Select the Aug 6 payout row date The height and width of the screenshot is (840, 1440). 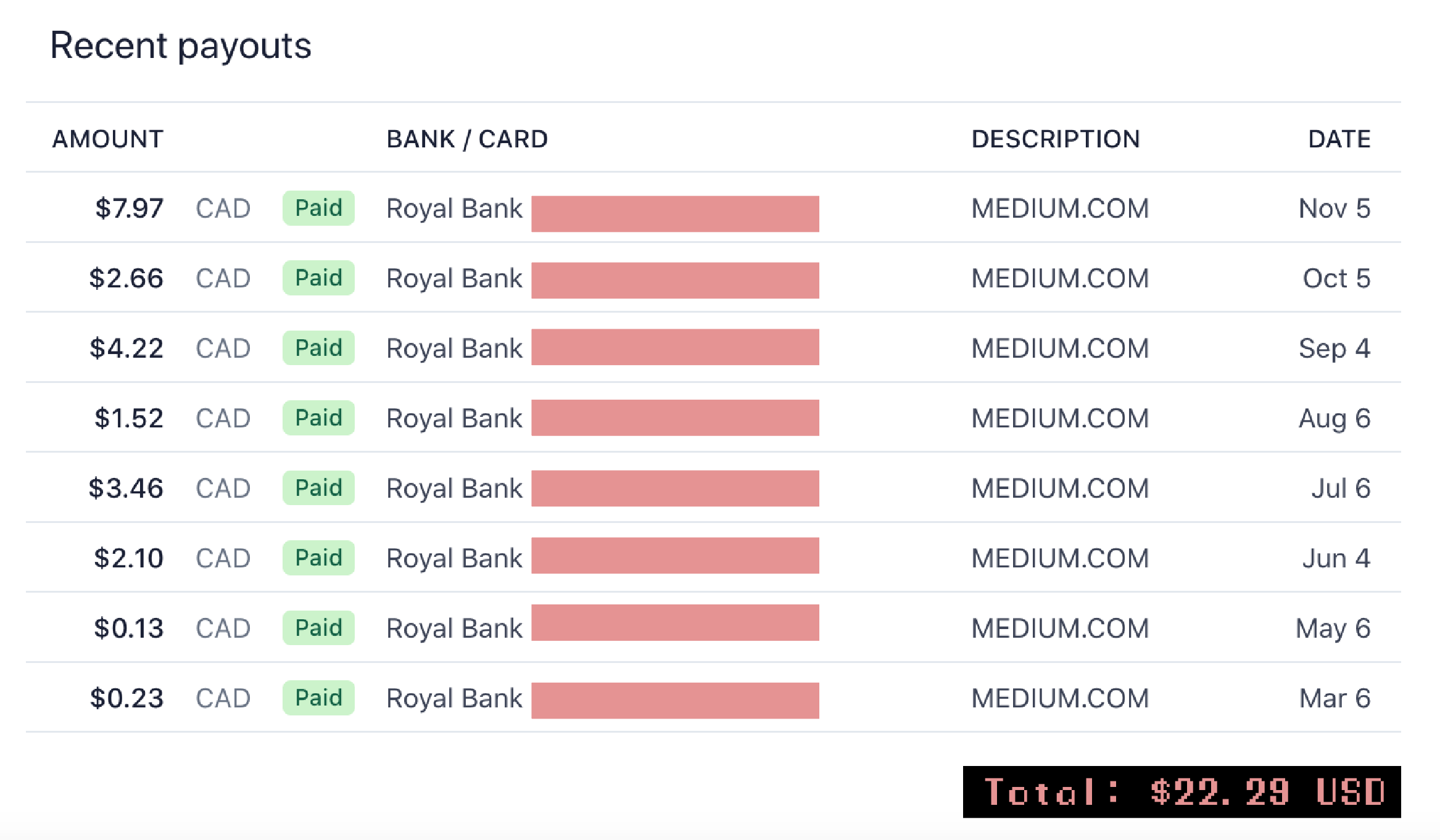click(x=1334, y=419)
